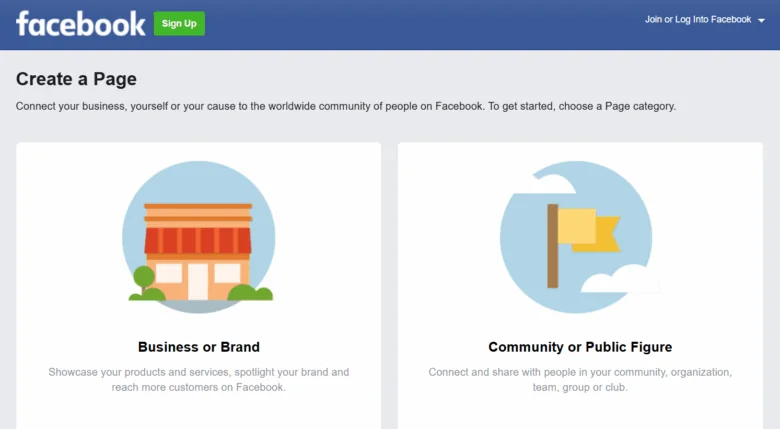Open the Join or Log Into Facebook link
Image resolution: width=780 pixels, height=429 pixels.
tap(697, 19)
